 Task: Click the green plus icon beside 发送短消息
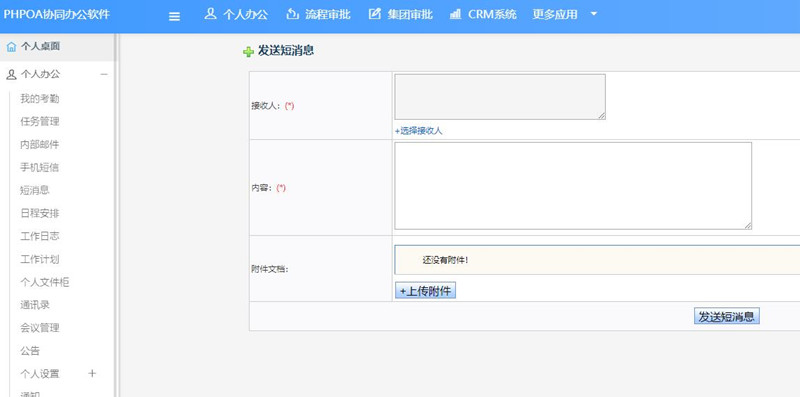coord(248,52)
